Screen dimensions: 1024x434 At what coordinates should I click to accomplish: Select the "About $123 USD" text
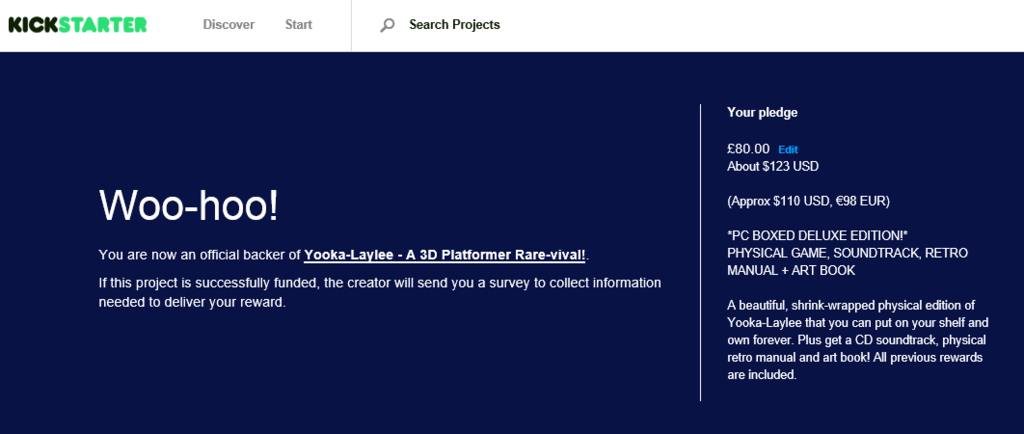[x=772, y=166]
